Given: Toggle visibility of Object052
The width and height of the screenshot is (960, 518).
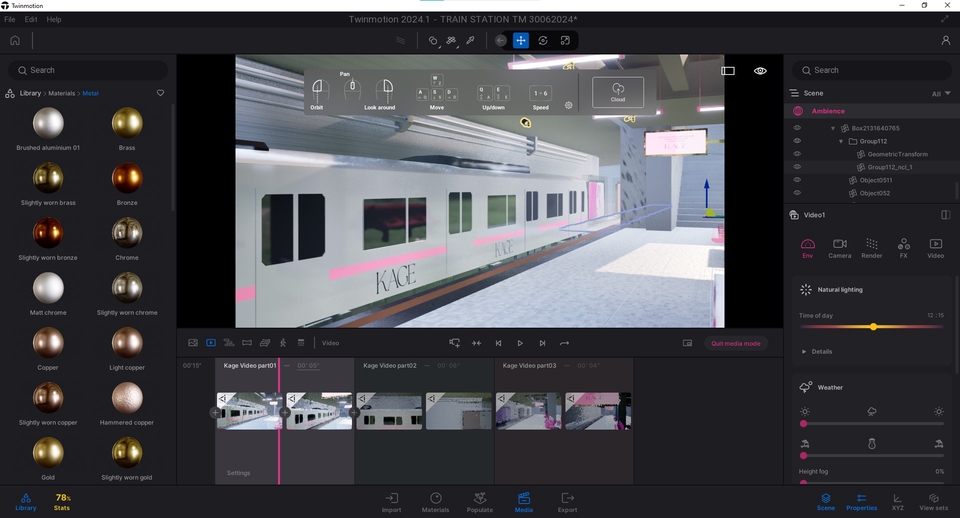Looking at the screenshot, I should point(797,192).
